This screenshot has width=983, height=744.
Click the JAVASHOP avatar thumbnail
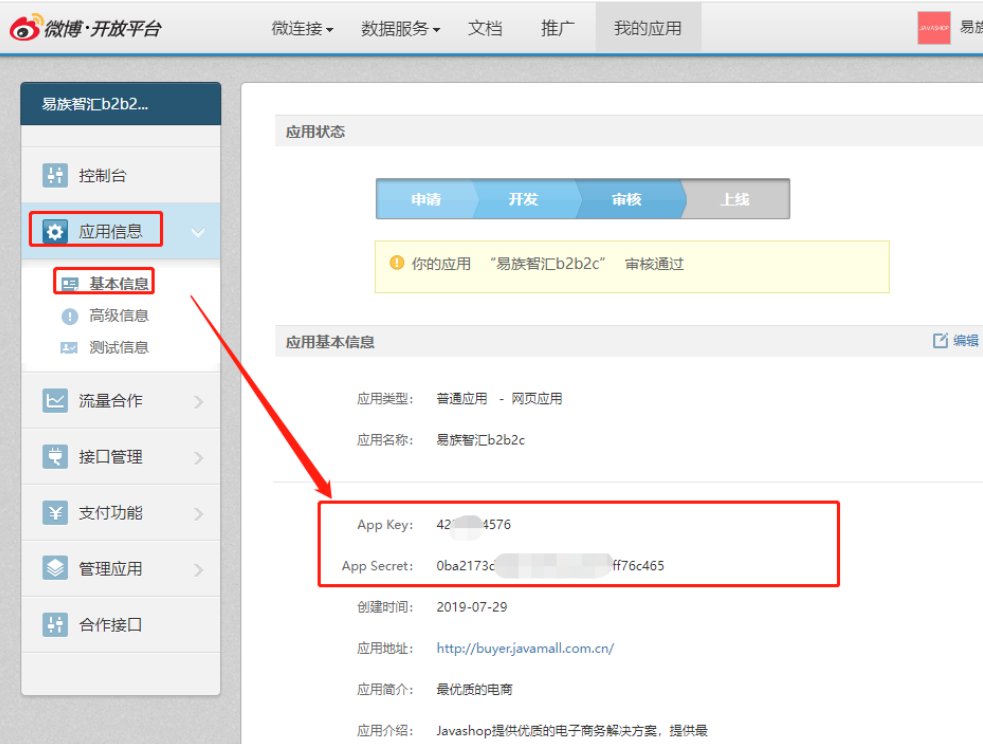tap(933, 28)
